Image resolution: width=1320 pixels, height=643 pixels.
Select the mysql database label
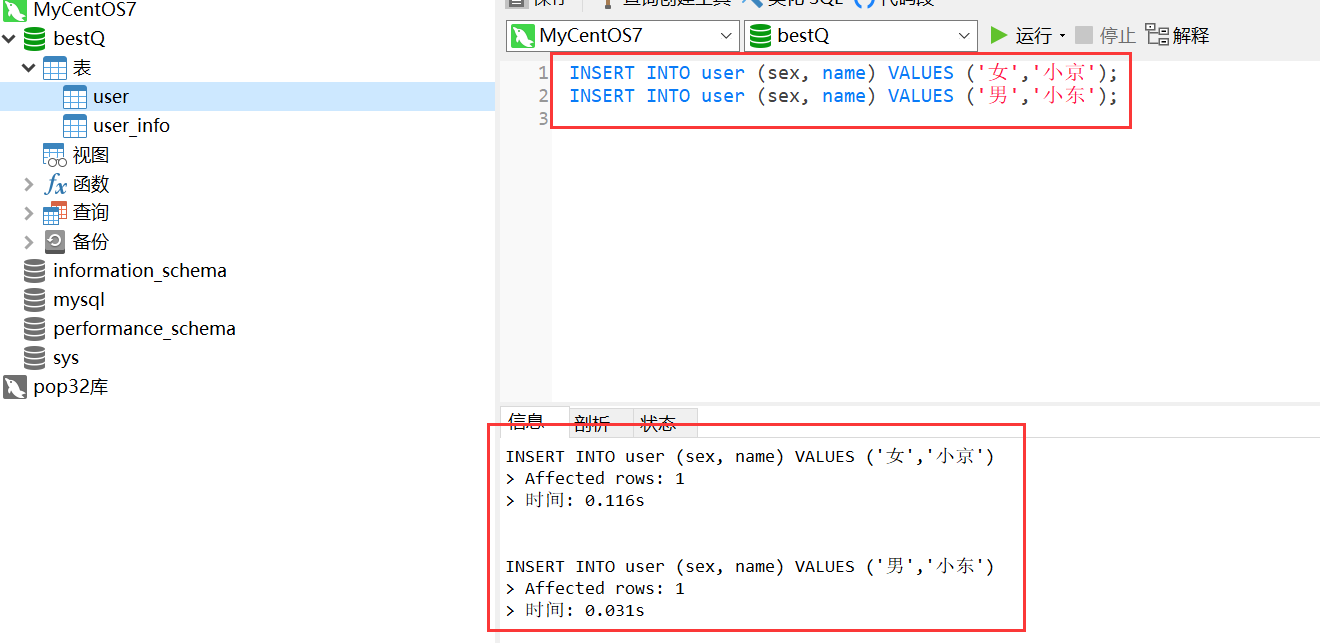click(x=79, y=300)
